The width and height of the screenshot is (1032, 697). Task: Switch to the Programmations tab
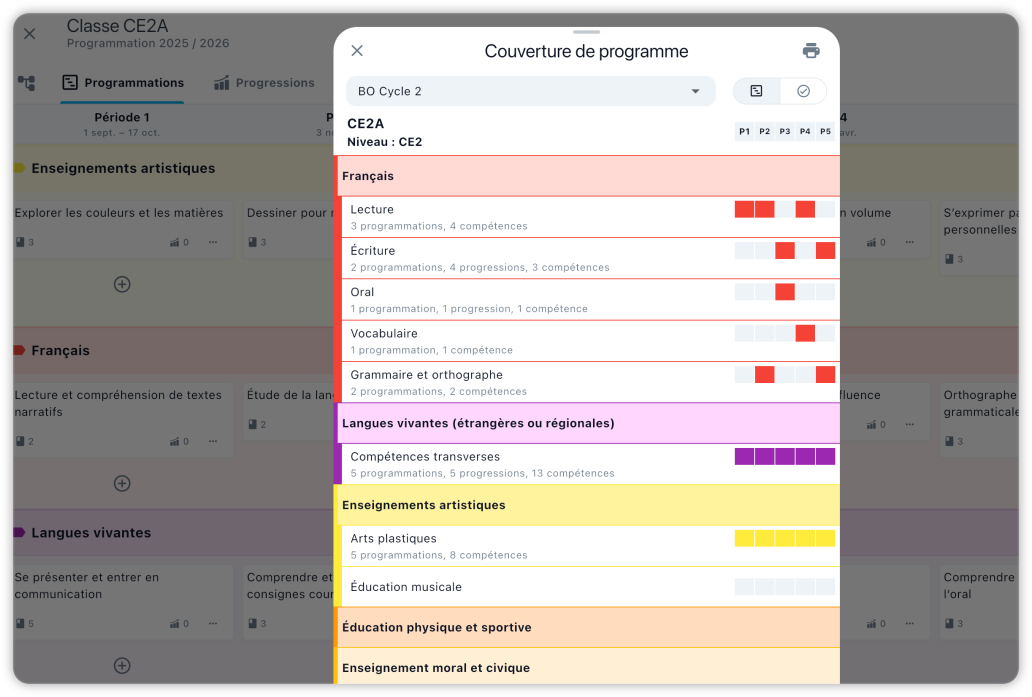coord(123,83)
